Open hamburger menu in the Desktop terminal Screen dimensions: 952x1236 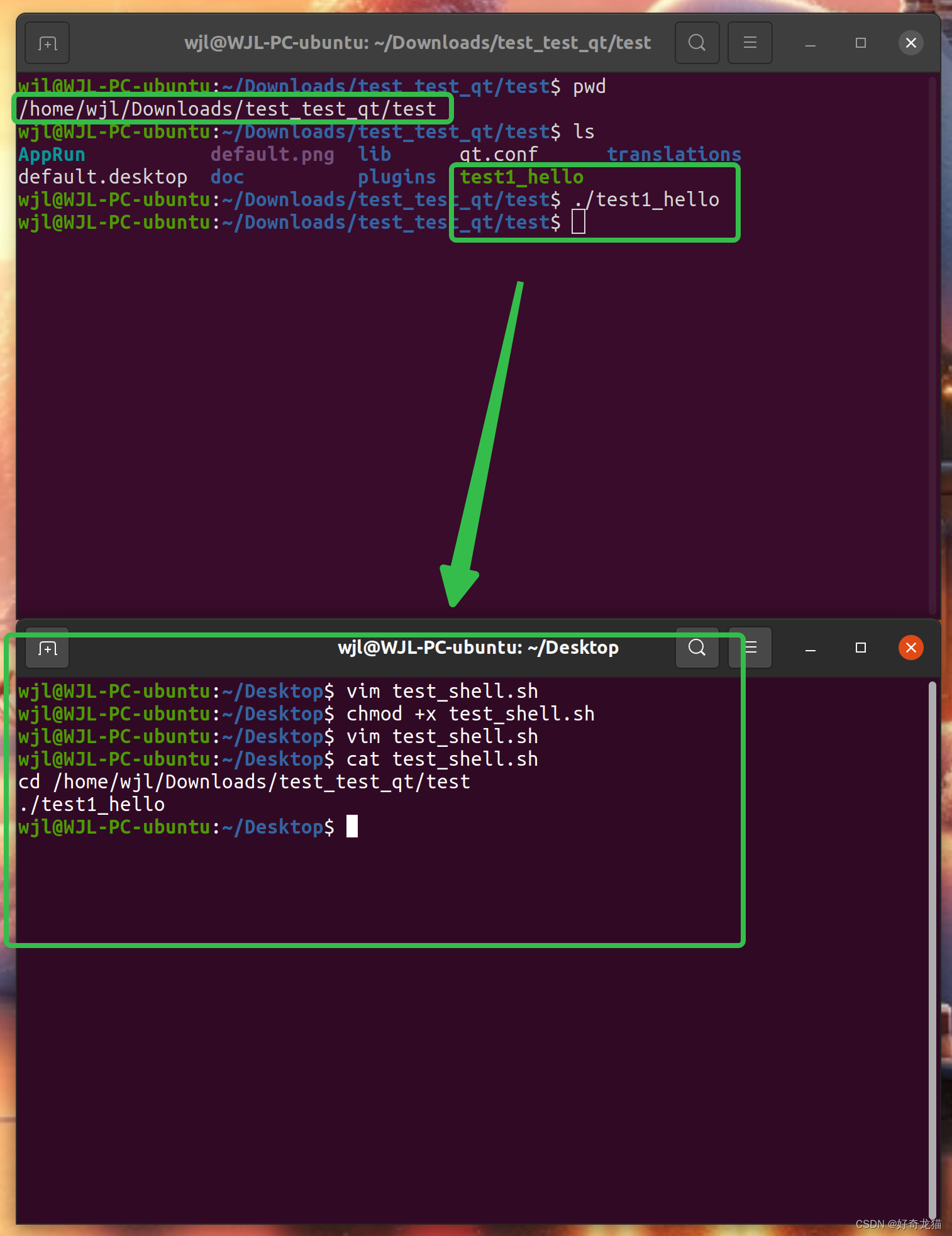[750, 648]
